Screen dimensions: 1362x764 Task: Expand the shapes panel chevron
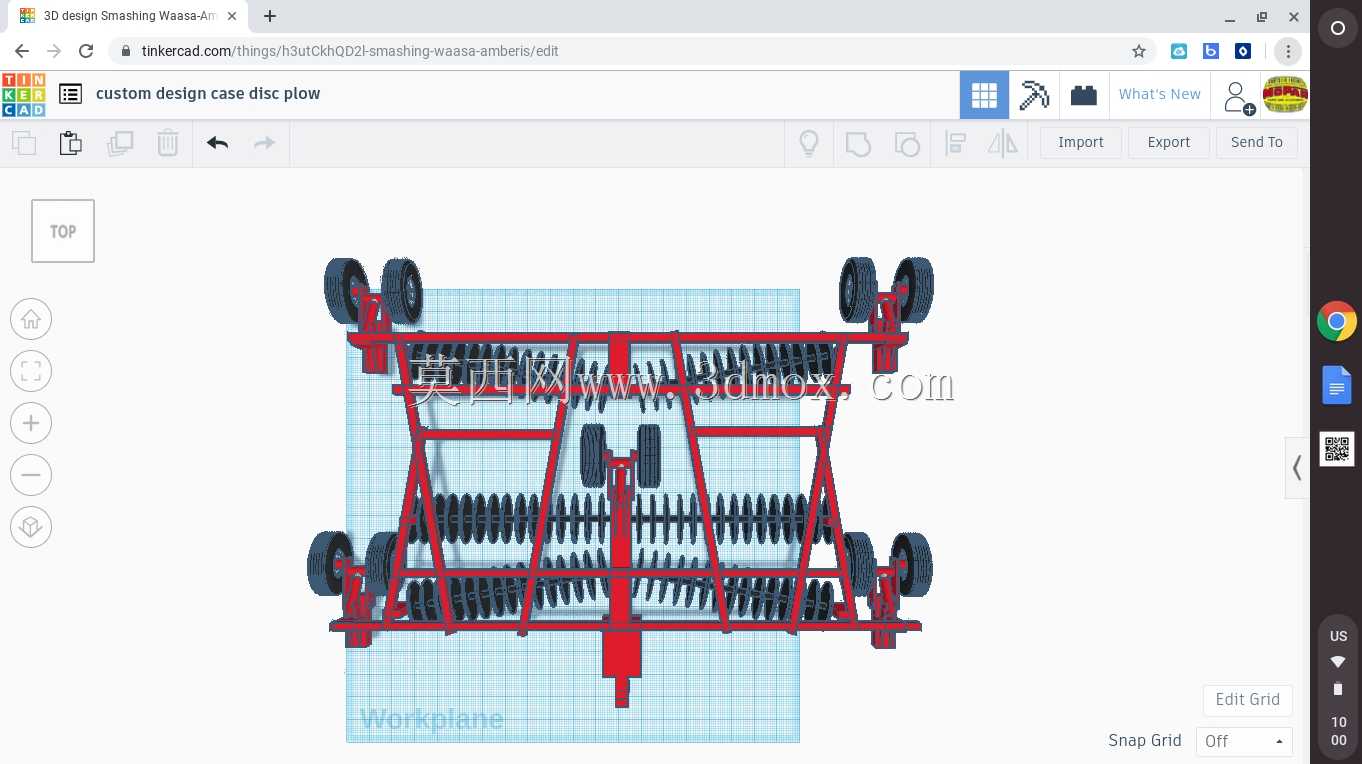pos(1297,467)
